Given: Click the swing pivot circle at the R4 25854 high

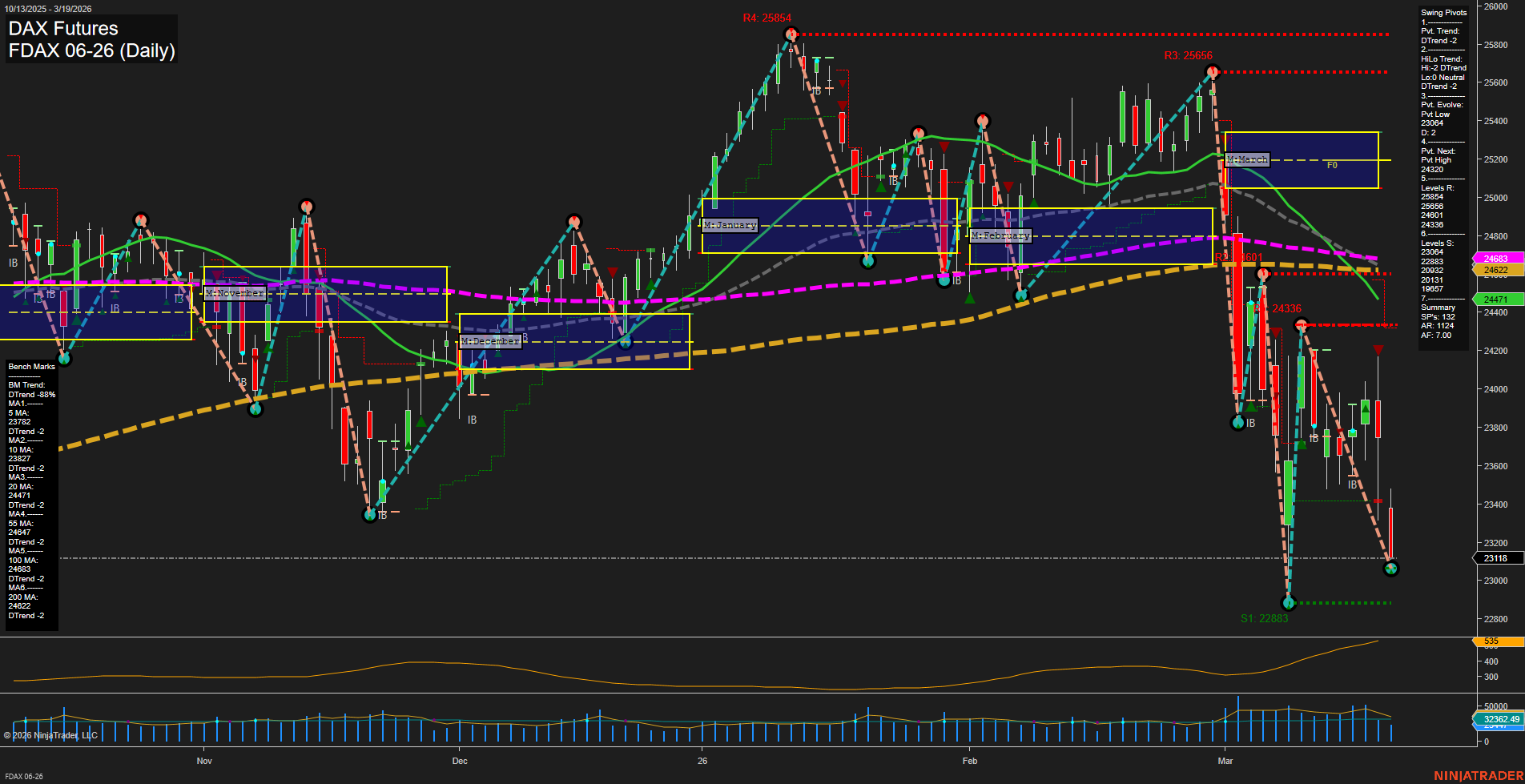Looking at the screenshot, I should (x=791, y=34).
